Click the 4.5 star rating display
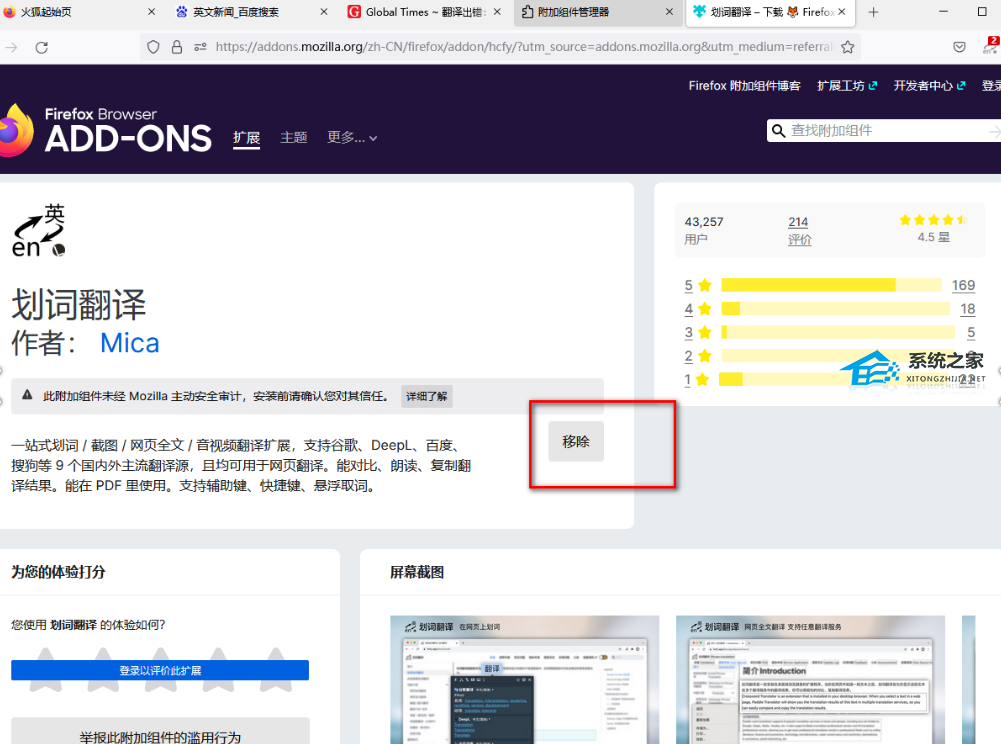 click(933, 229)
